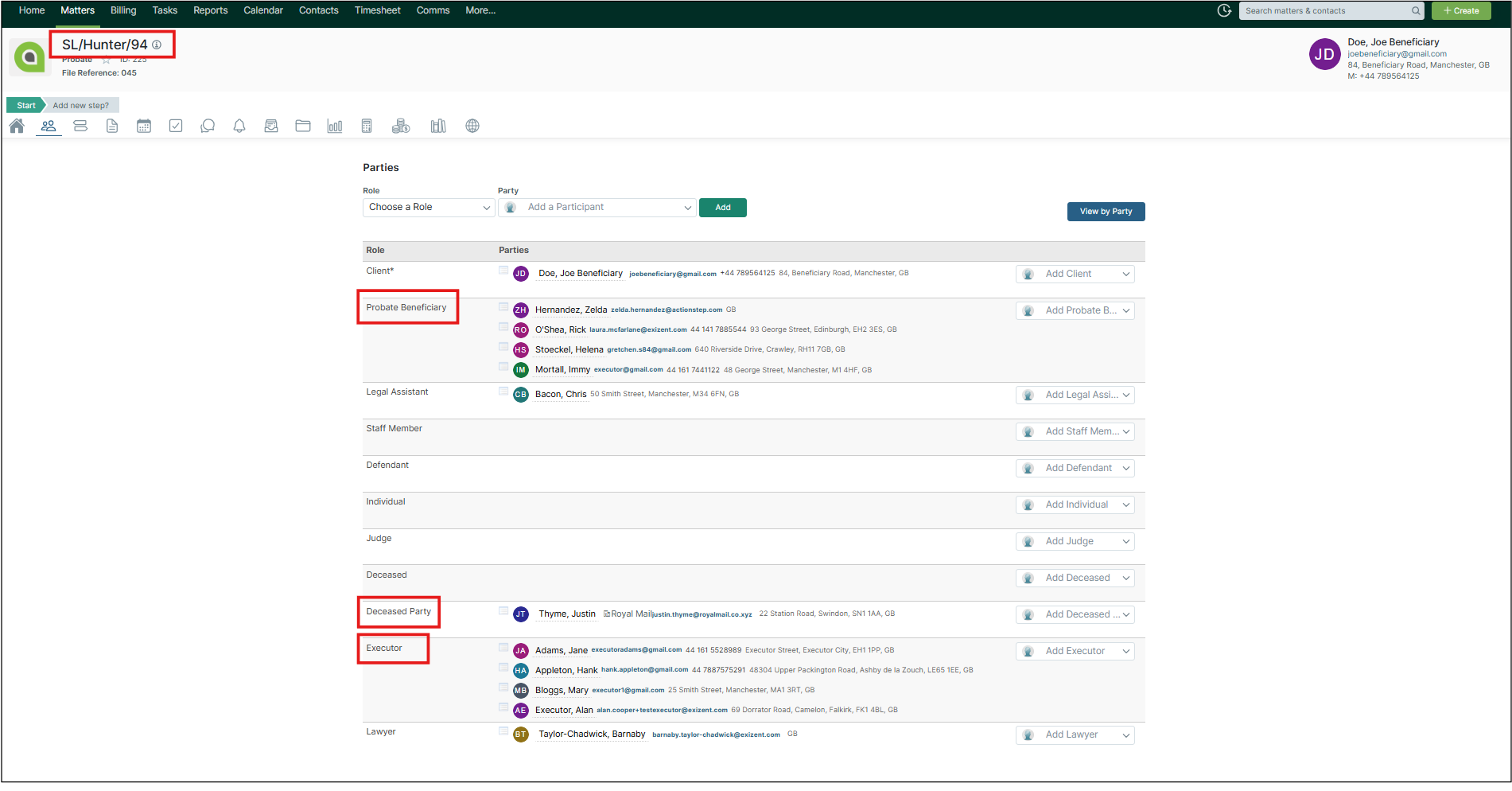
Task: Open Timesheet in the top navigation
Action: (378, 10)
